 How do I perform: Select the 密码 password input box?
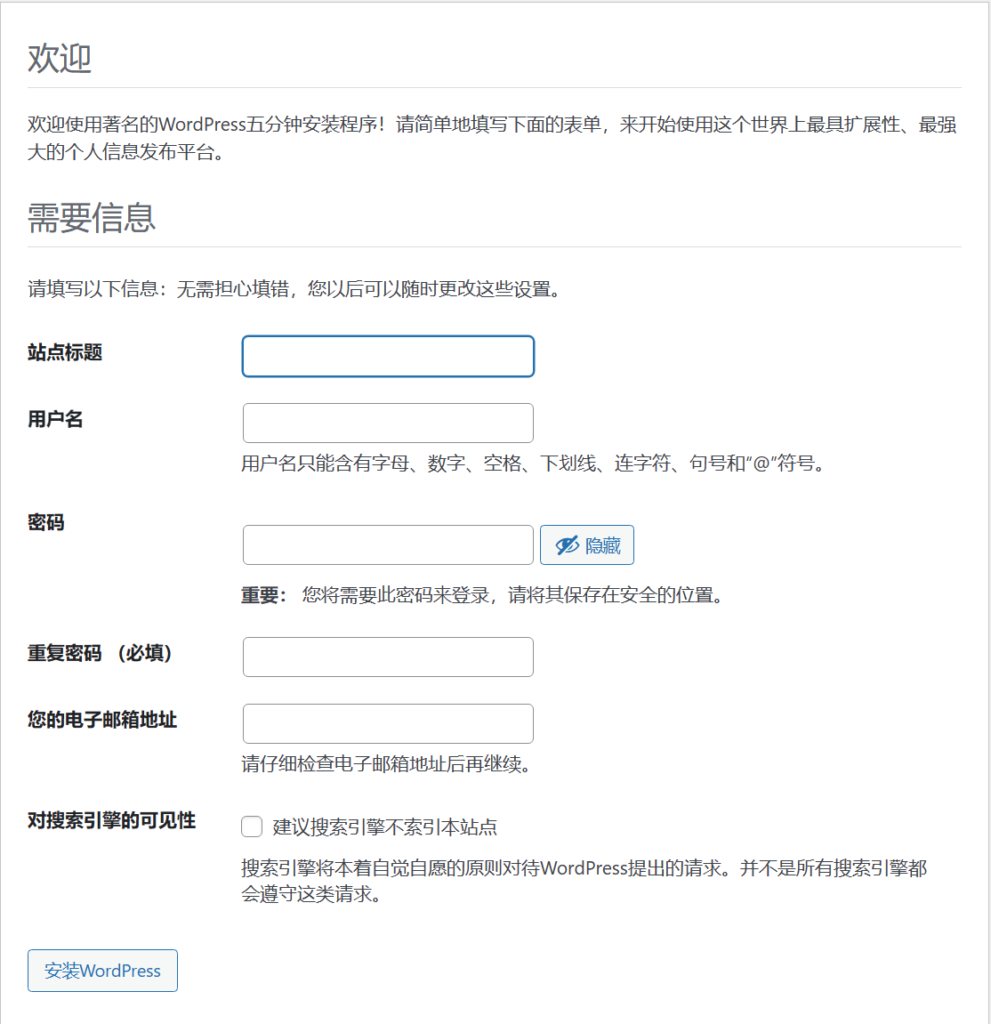click(x=388, y=545)
